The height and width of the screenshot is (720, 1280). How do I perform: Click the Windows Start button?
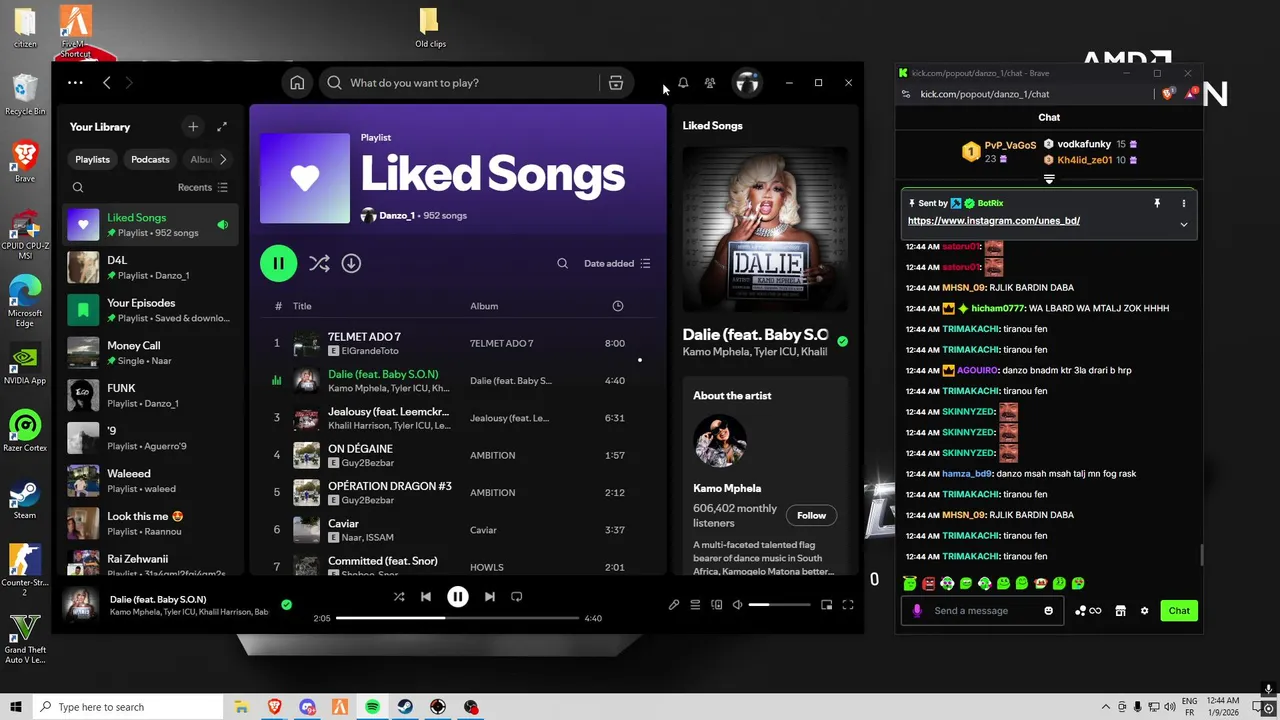click(x=16, y=707)
